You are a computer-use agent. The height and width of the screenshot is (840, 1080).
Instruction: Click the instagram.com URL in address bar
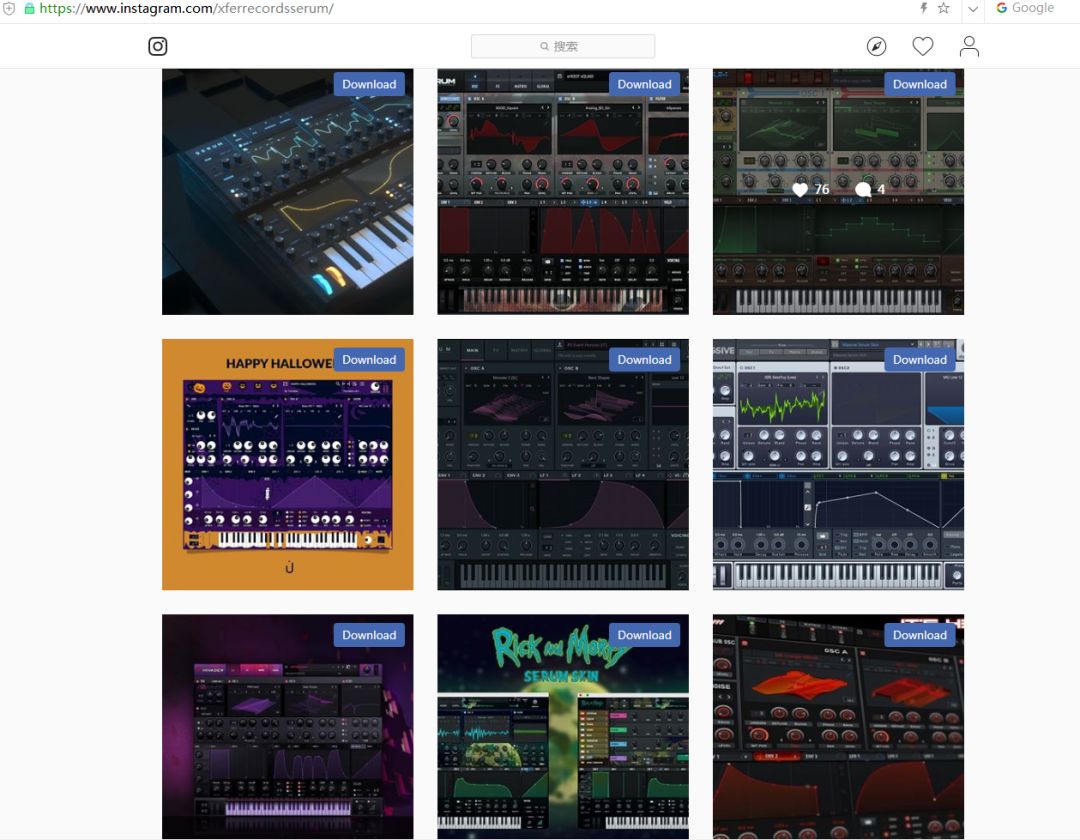[187, 8]
